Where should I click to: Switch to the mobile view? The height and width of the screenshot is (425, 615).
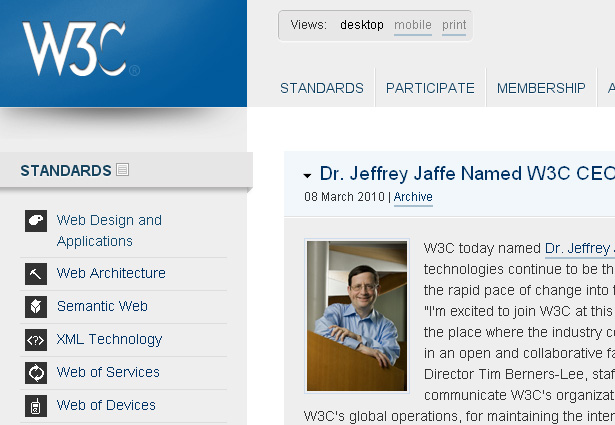point(413,25)
